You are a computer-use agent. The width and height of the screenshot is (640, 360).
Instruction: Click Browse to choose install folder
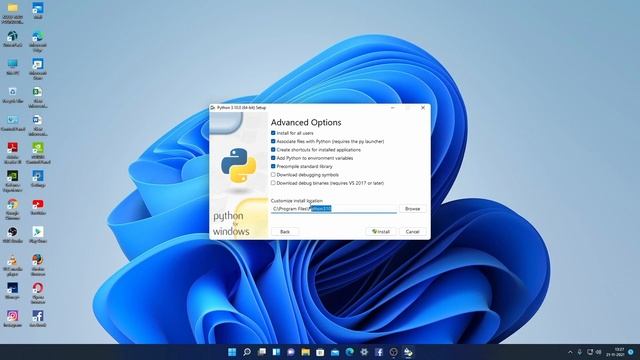412,209
